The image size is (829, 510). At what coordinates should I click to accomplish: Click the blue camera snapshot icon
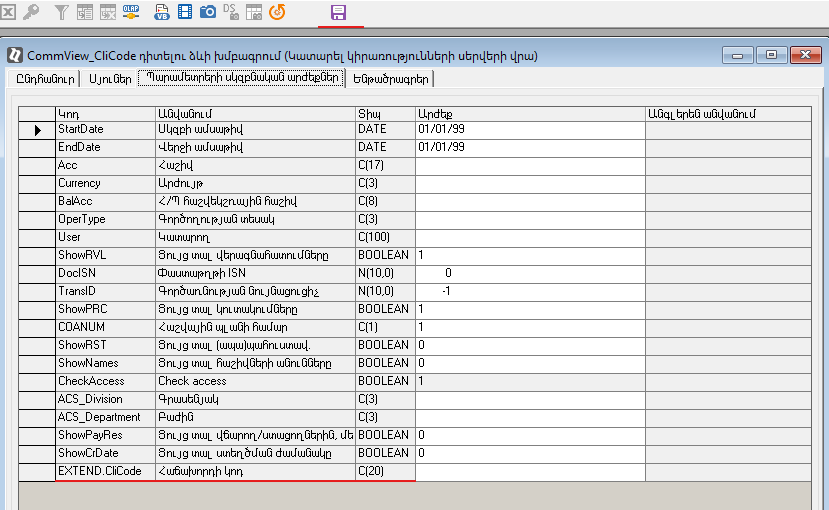click(208, 12)
